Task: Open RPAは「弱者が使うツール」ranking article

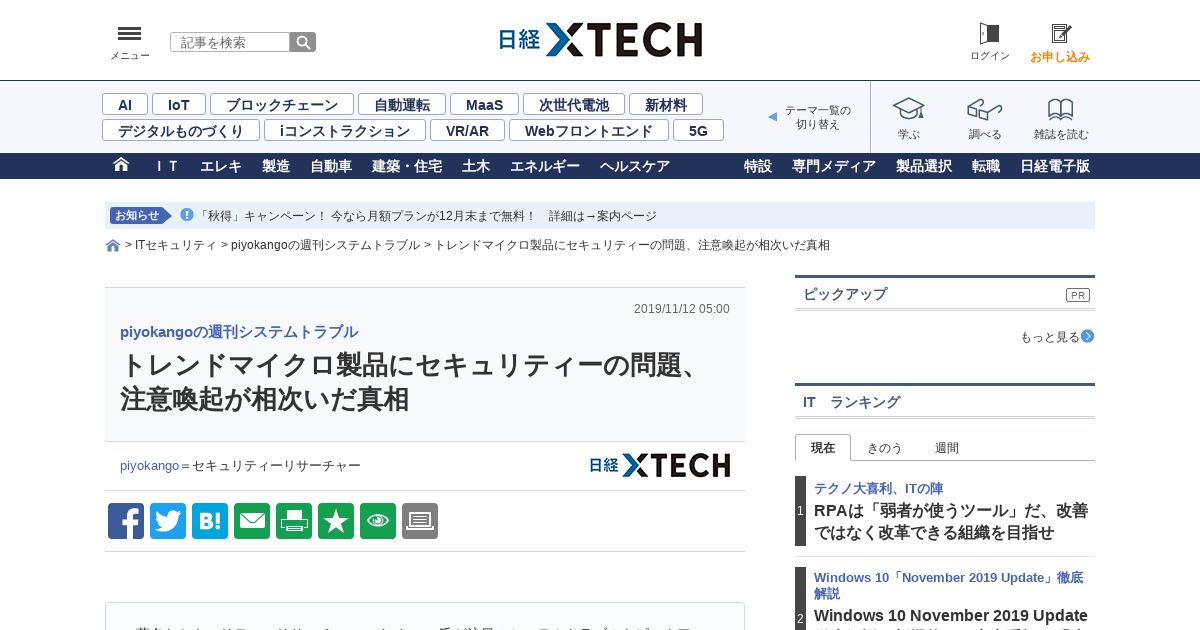Action: [951, 521]
